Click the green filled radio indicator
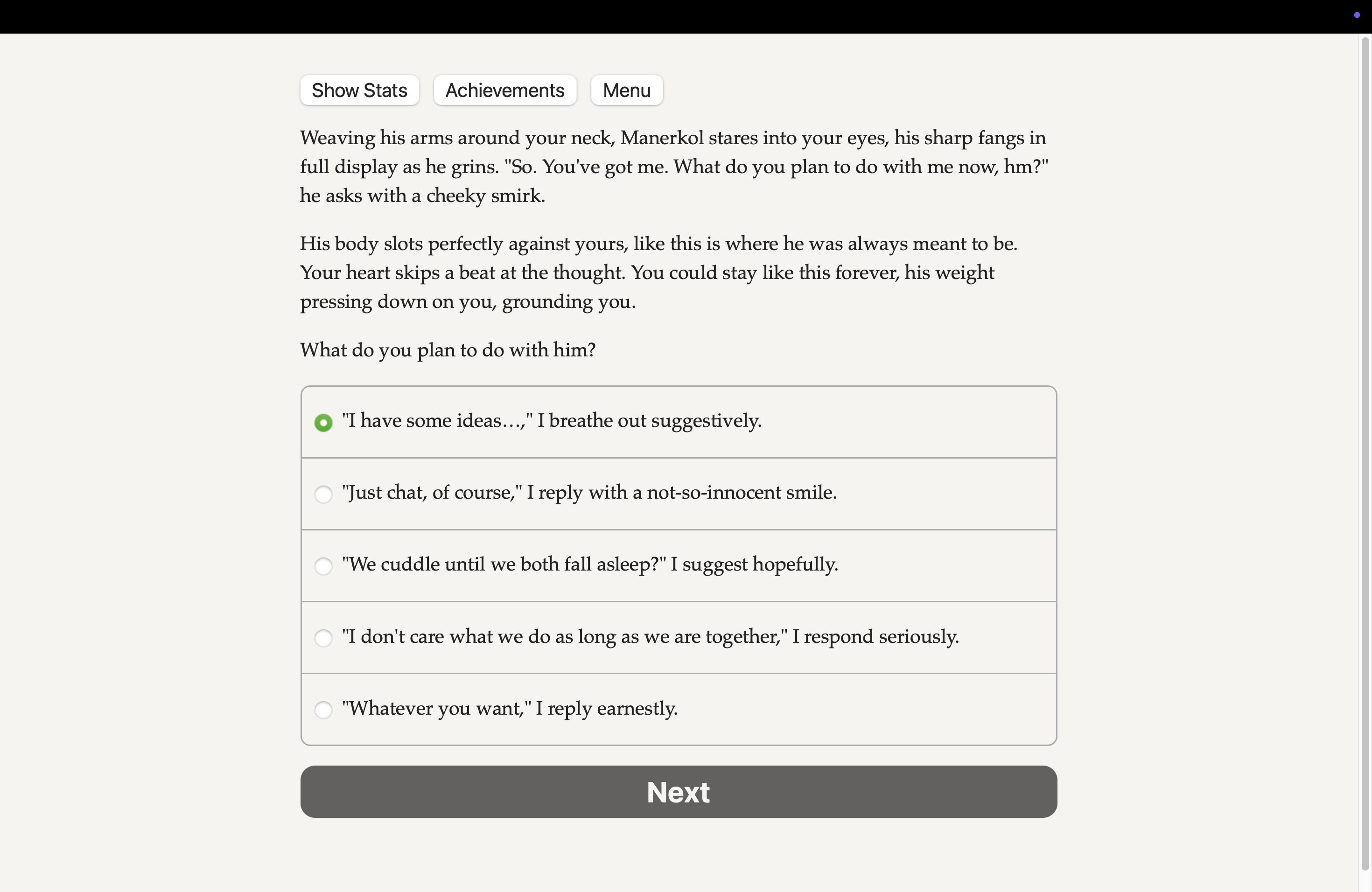Screen dimensions: 1372x892 (324, 422)
